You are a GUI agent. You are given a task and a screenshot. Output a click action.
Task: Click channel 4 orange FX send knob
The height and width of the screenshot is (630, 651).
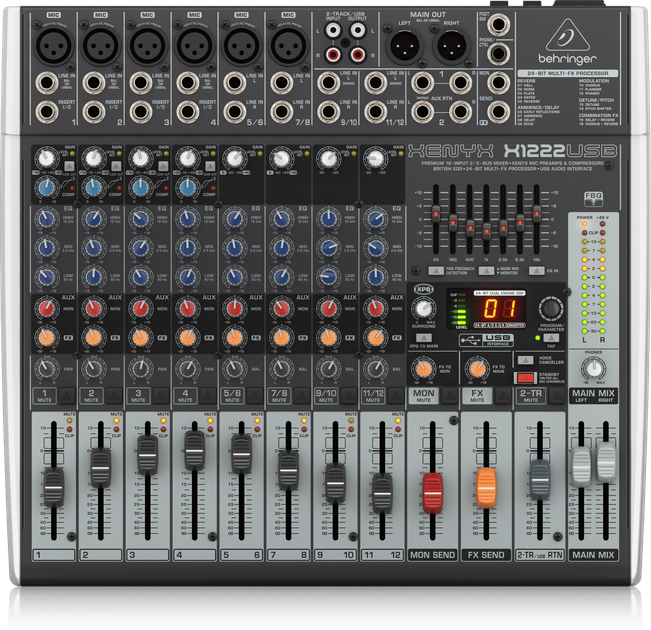(187, 337)
